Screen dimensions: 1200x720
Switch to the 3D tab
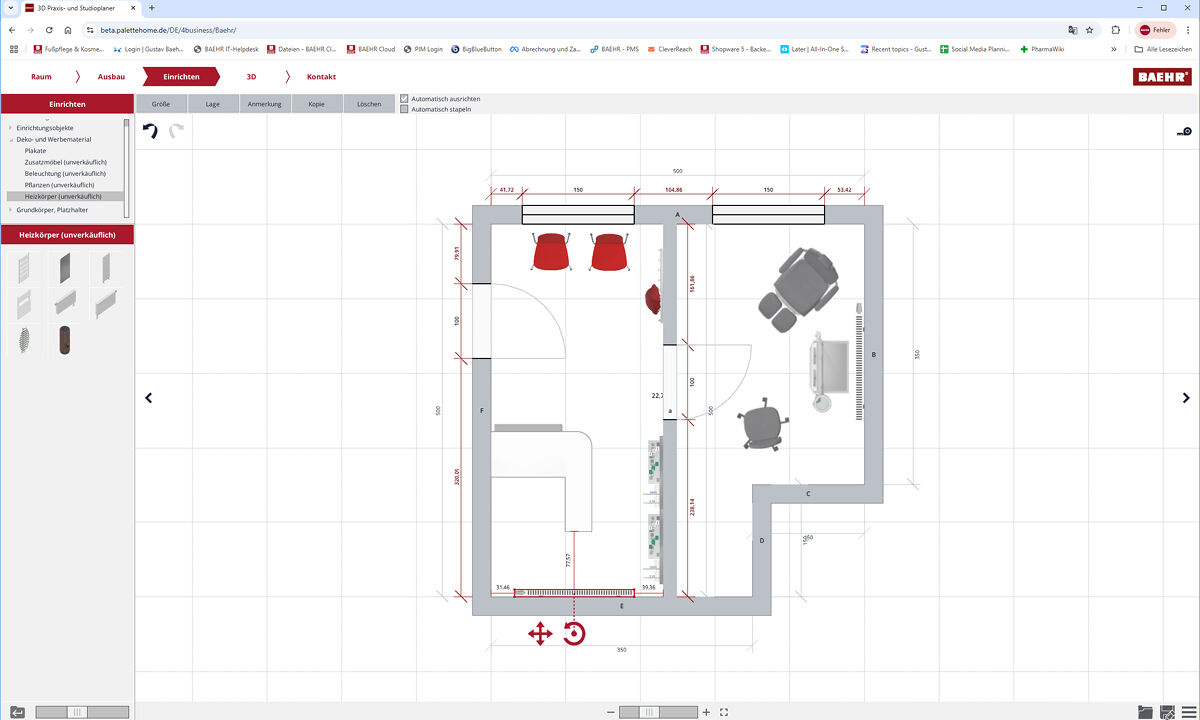(253, 76)
